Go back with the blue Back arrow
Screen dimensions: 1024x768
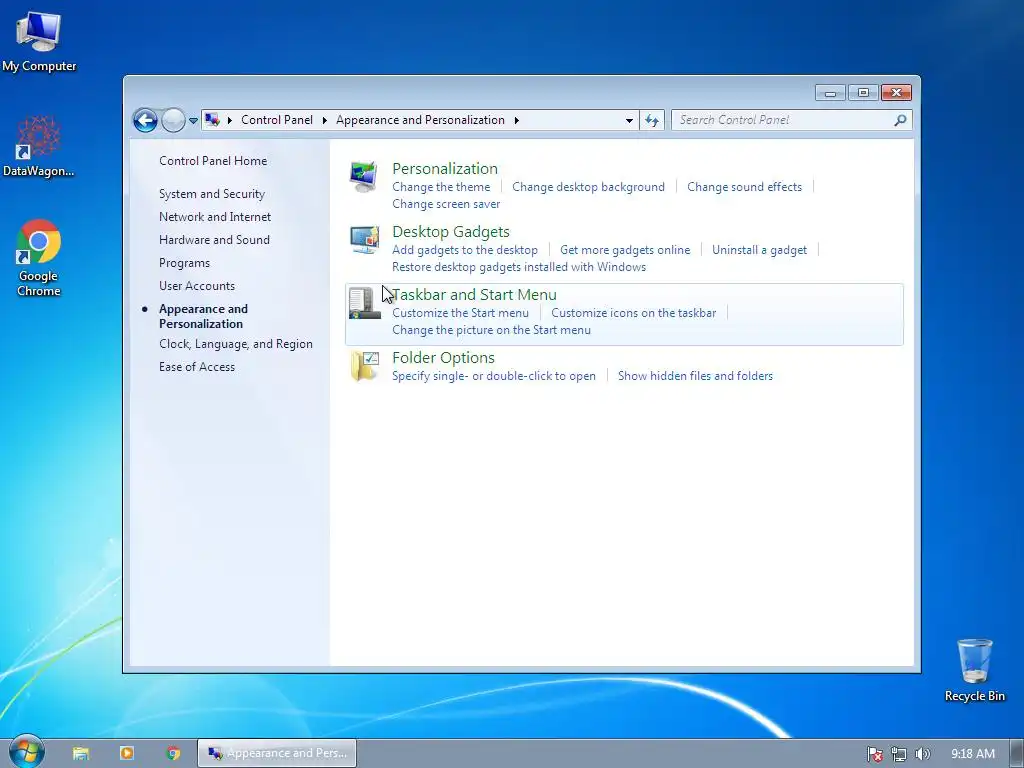click(x=145, y=120)
